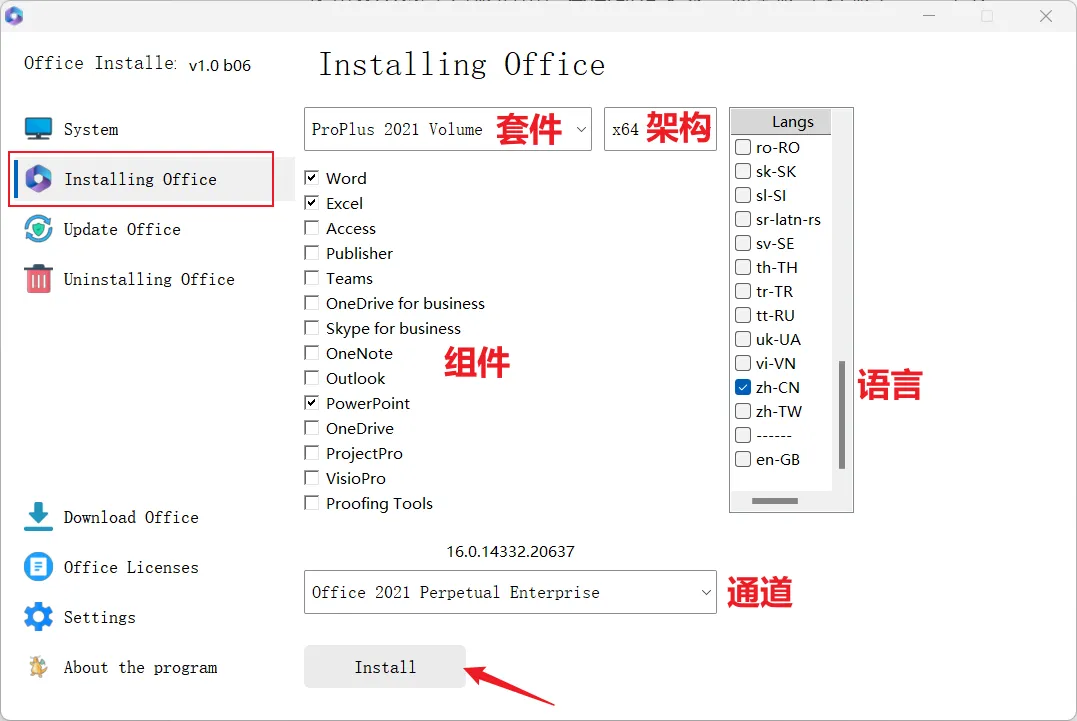Minimize the Office Installer window

[x=929, y=15]
